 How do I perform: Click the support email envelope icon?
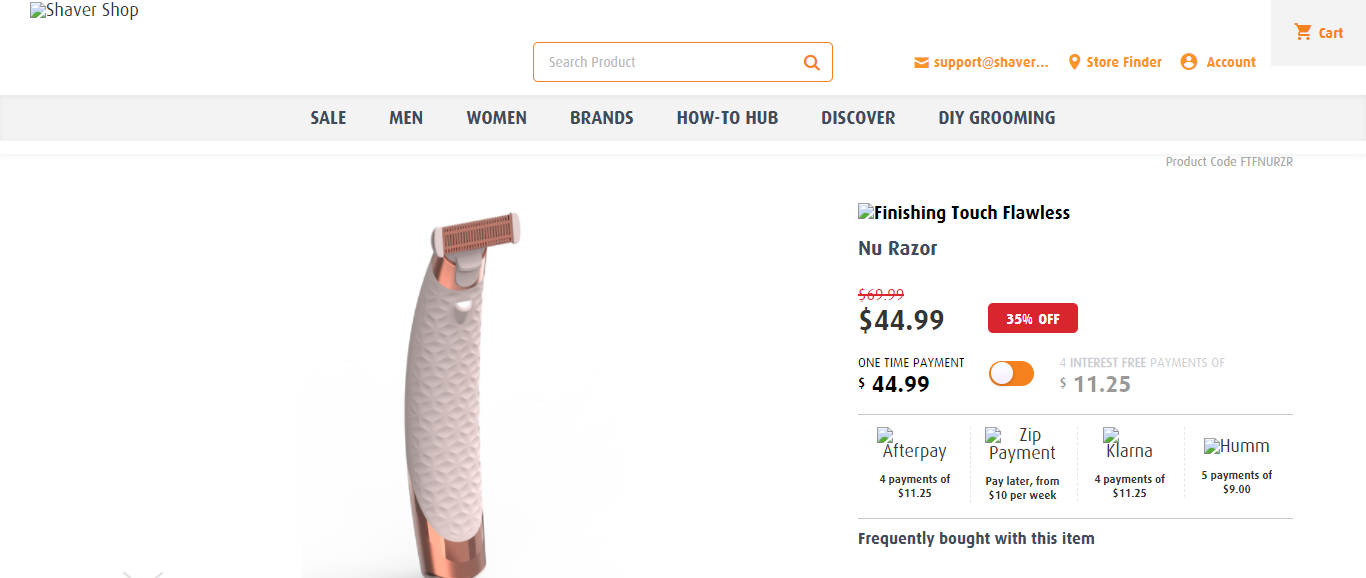[921, 62]
